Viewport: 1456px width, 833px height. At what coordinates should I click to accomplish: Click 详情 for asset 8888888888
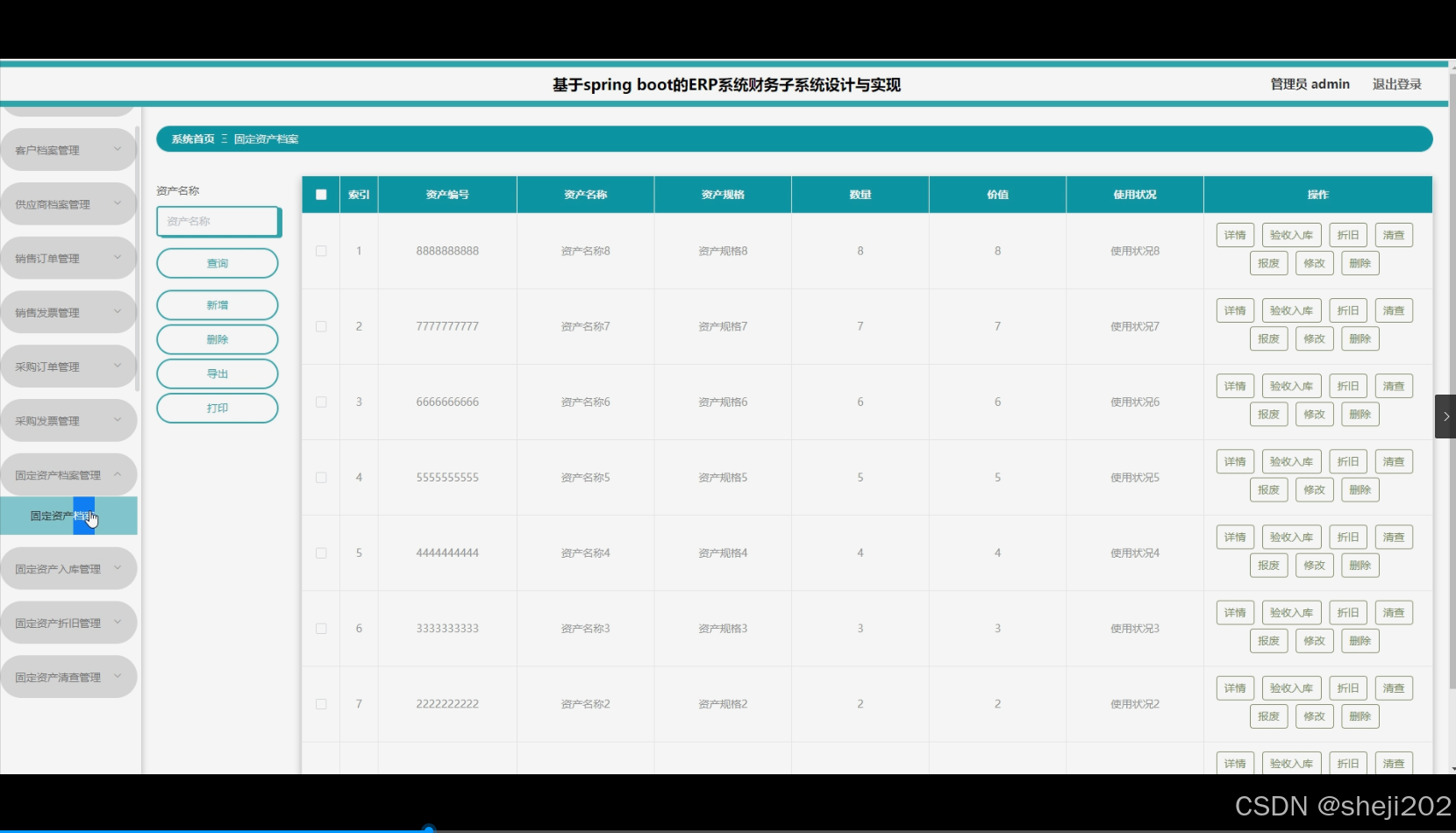(x=1235, y=235)
